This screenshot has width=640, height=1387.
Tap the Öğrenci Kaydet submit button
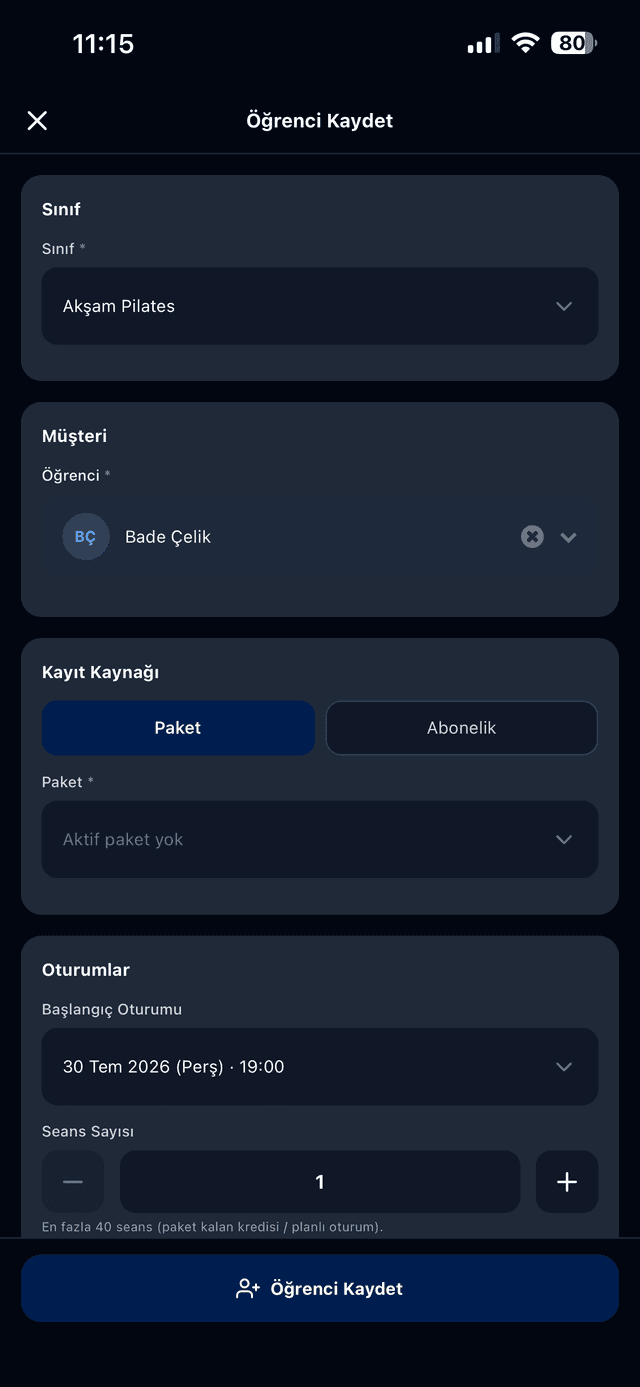pyautogui.click(x=320, y=1289)
